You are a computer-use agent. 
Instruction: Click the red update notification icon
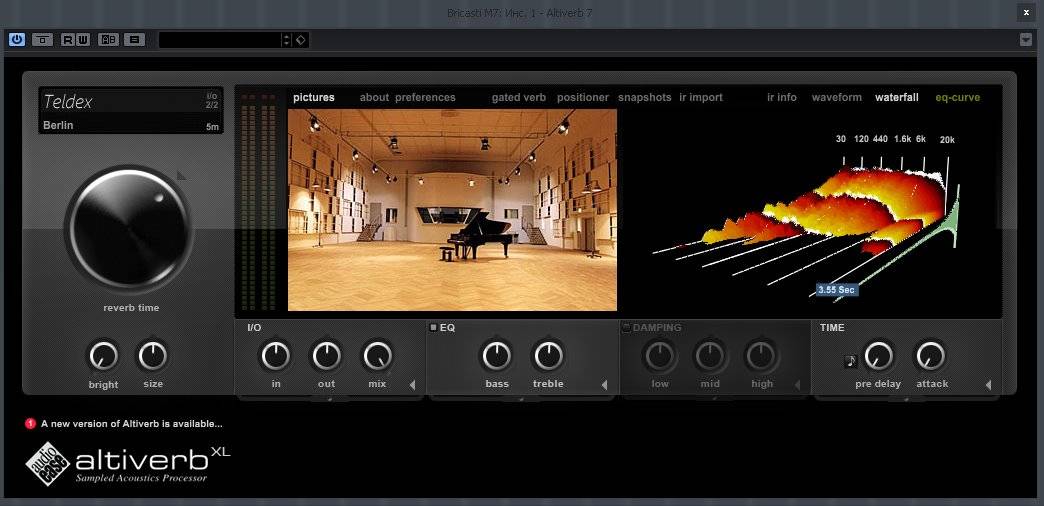click(x=30, y=423)
